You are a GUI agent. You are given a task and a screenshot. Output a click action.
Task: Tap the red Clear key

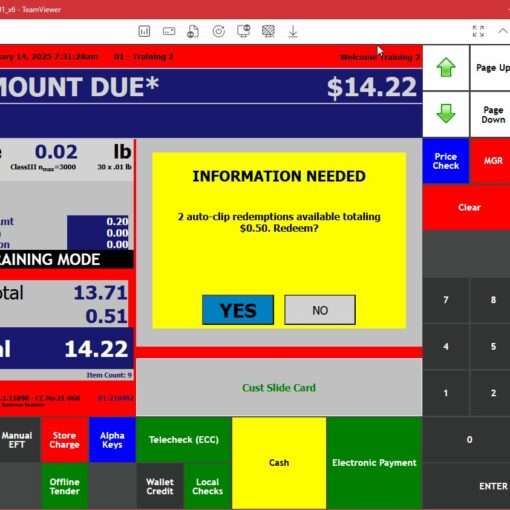[469, 207]
